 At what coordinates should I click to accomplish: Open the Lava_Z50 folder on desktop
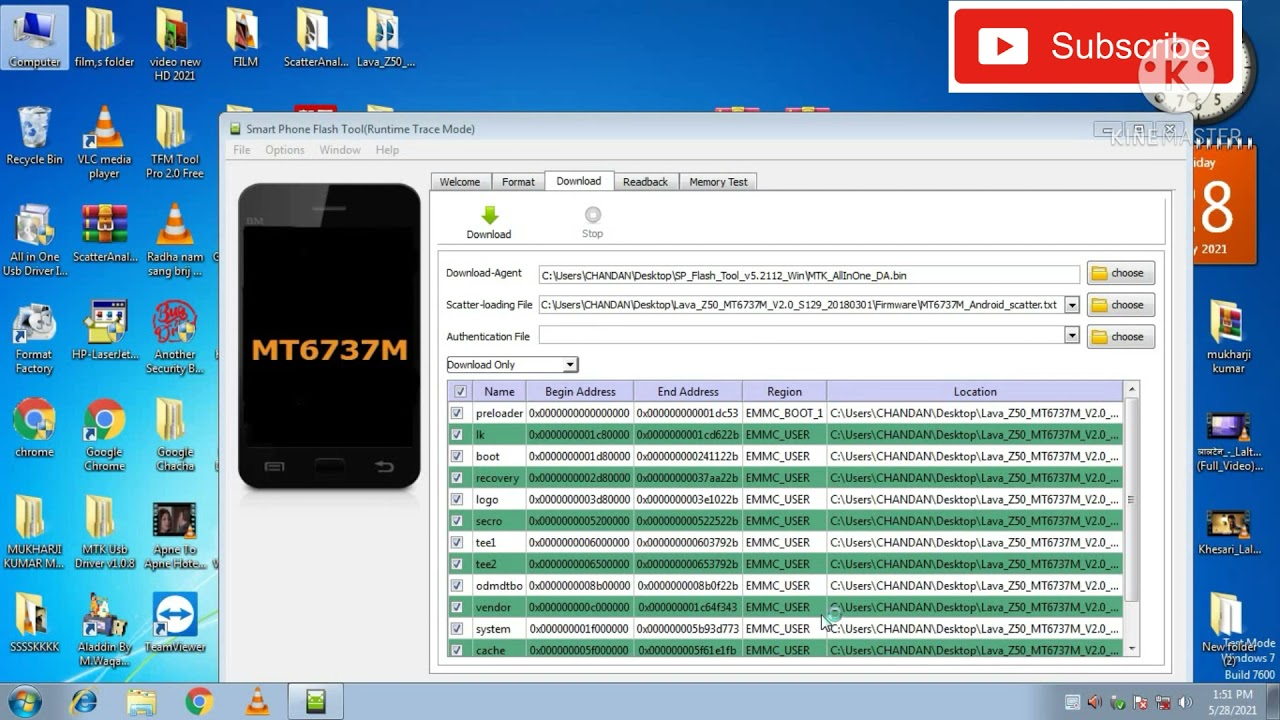[x=385, y=38]
